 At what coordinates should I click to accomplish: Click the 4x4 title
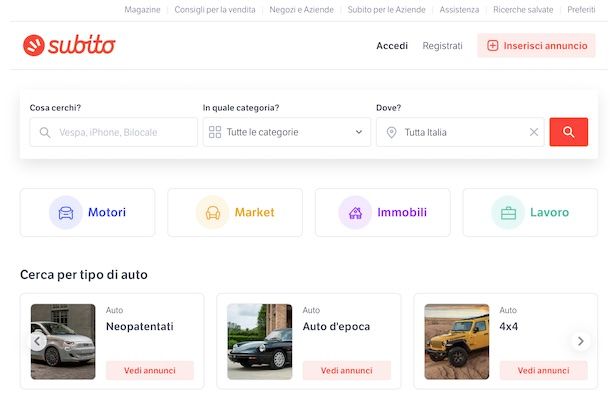point(508,327)
